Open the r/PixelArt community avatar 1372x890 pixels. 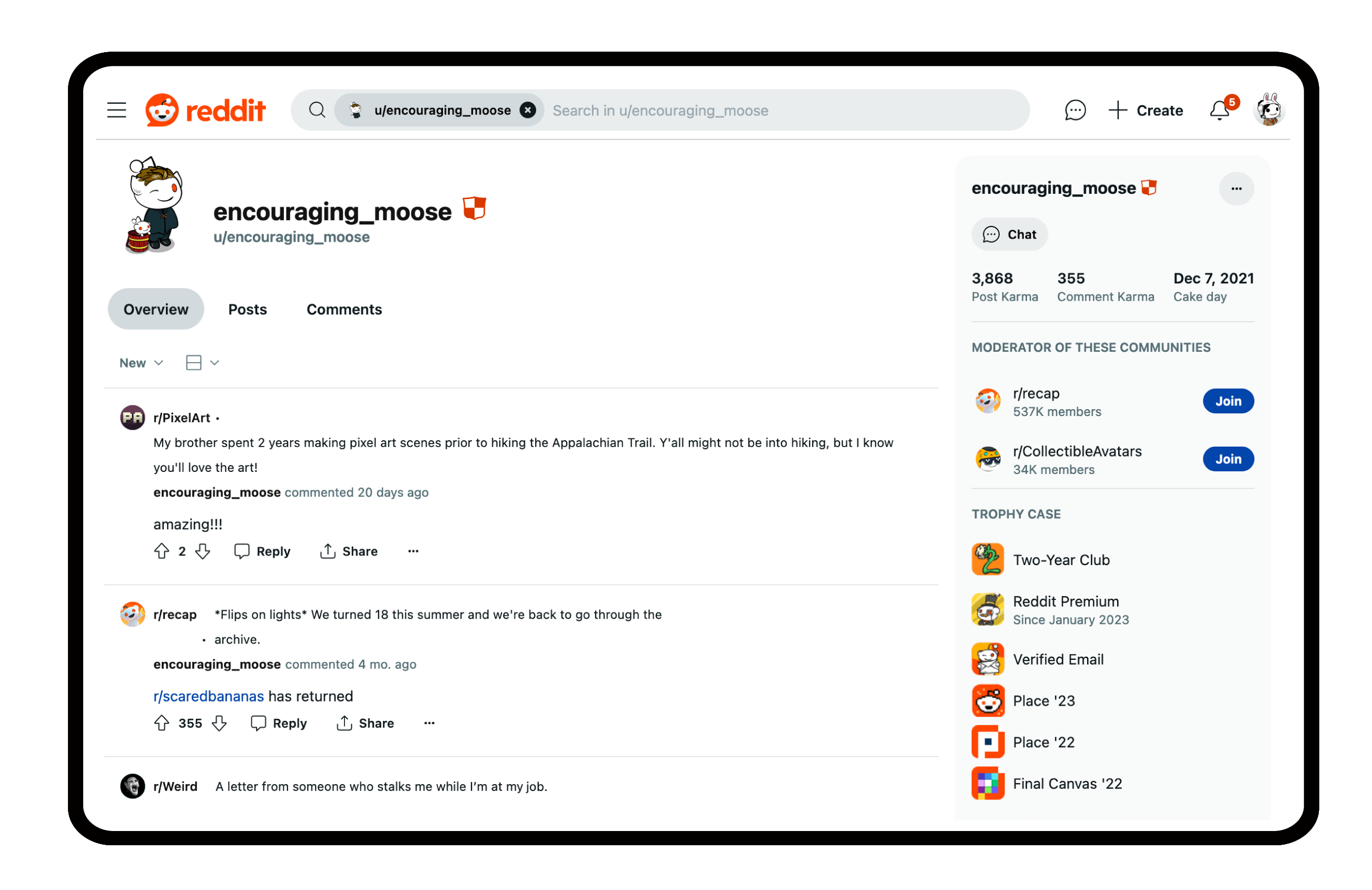(x=132, y=417)
